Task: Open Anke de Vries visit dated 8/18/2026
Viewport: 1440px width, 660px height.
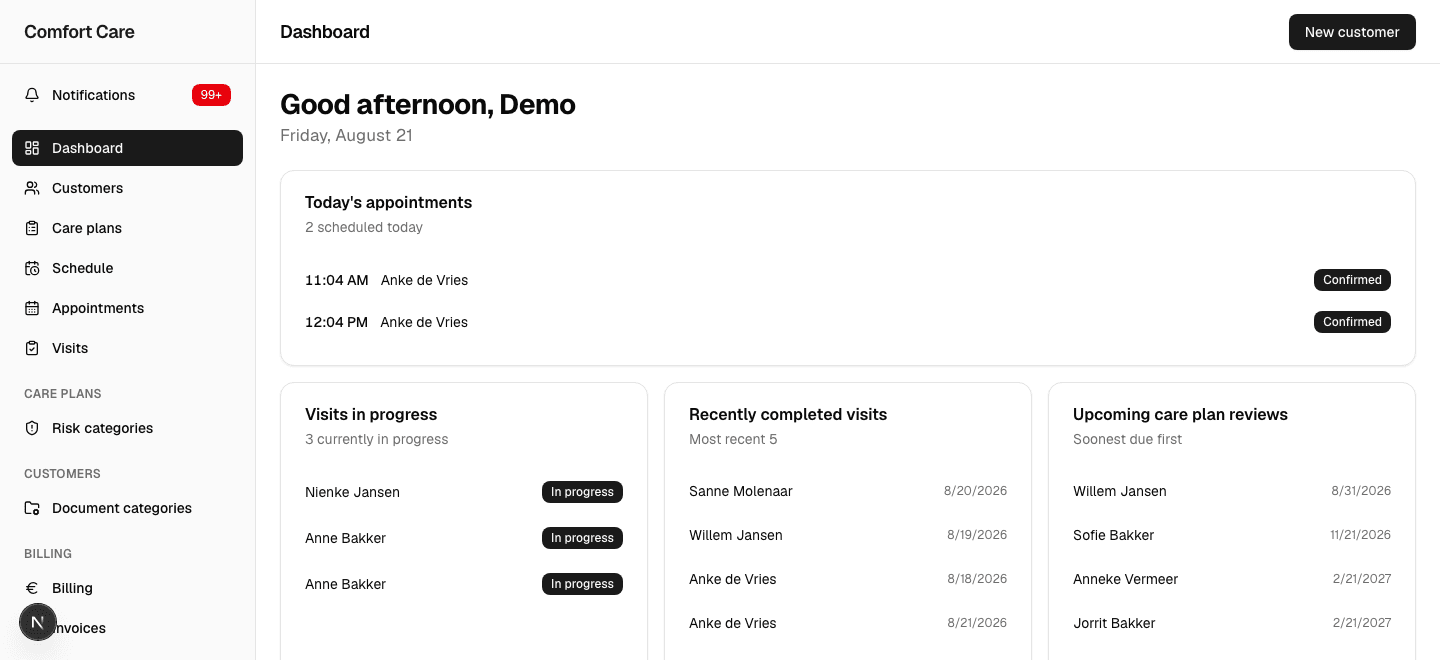Action: (x=848, y=579)
